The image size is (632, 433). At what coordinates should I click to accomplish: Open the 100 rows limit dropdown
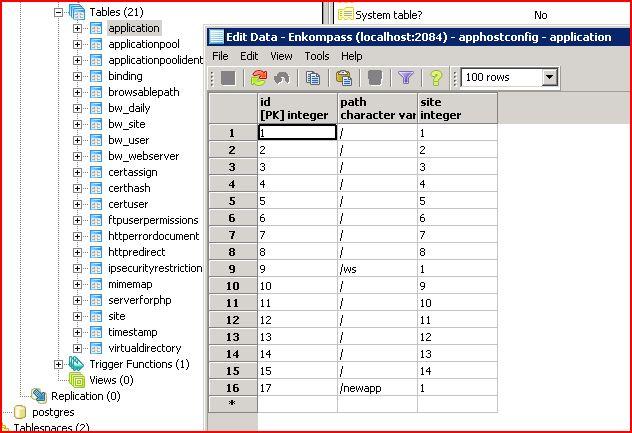coord(549,77)
